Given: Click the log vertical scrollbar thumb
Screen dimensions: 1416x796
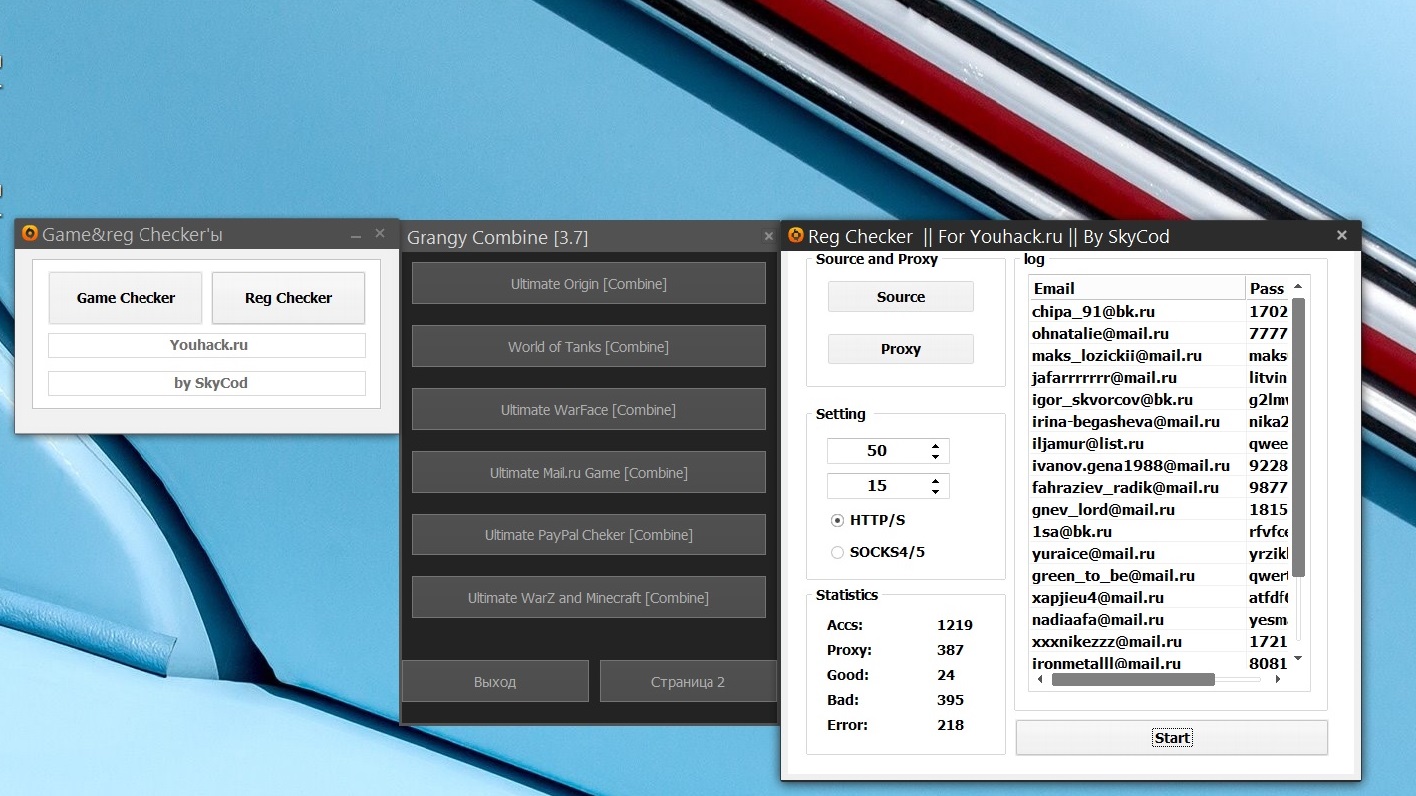Looking at the screenshot, I should tap(1298, 437).
